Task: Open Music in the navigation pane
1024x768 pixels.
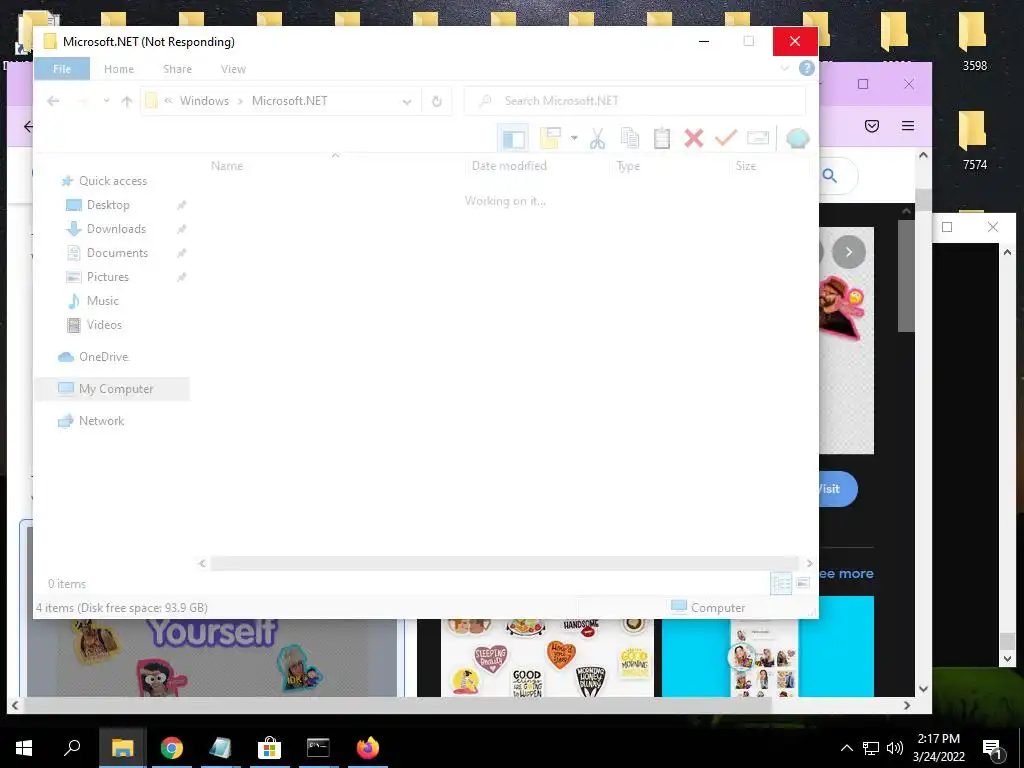Action: point(103,301)
